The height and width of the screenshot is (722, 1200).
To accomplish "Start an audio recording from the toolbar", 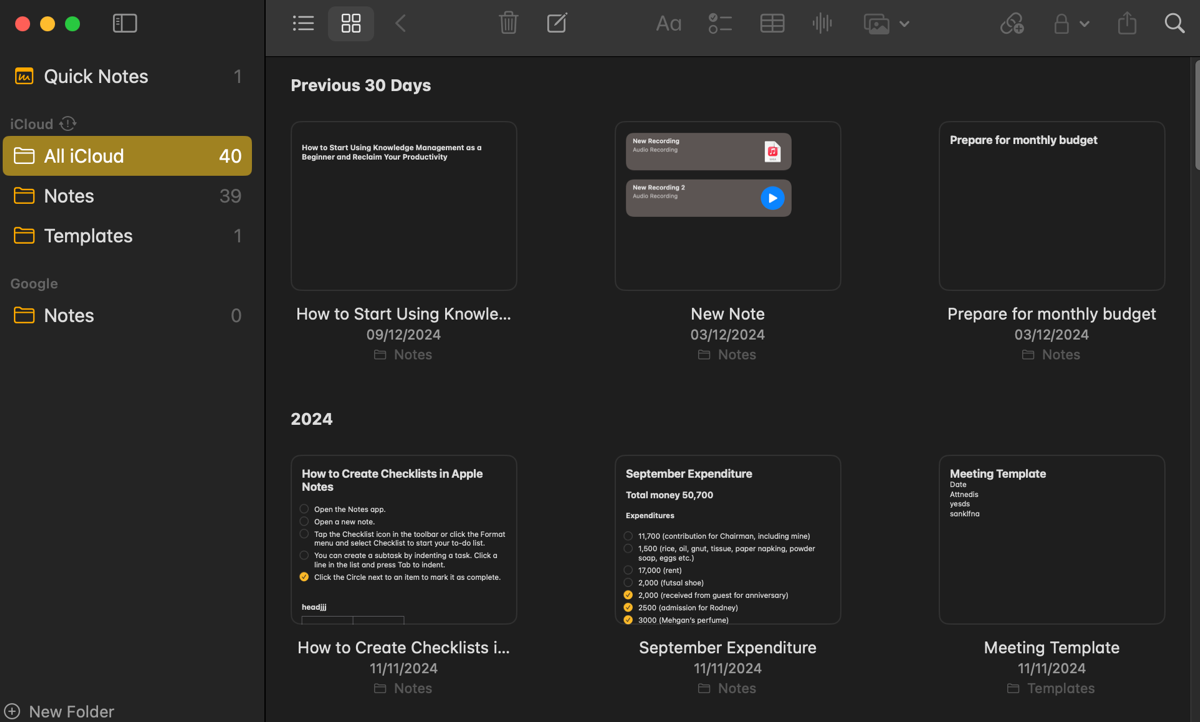I will pos(822,23).
